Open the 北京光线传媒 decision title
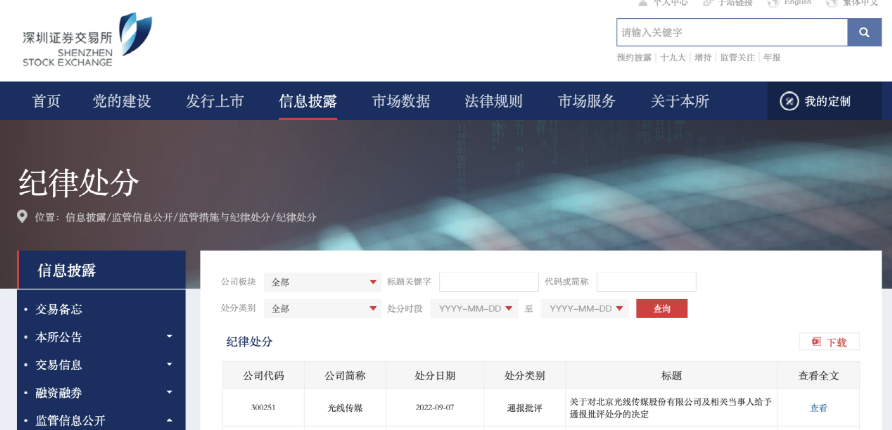The image size is (892, 430). [671, 408]
